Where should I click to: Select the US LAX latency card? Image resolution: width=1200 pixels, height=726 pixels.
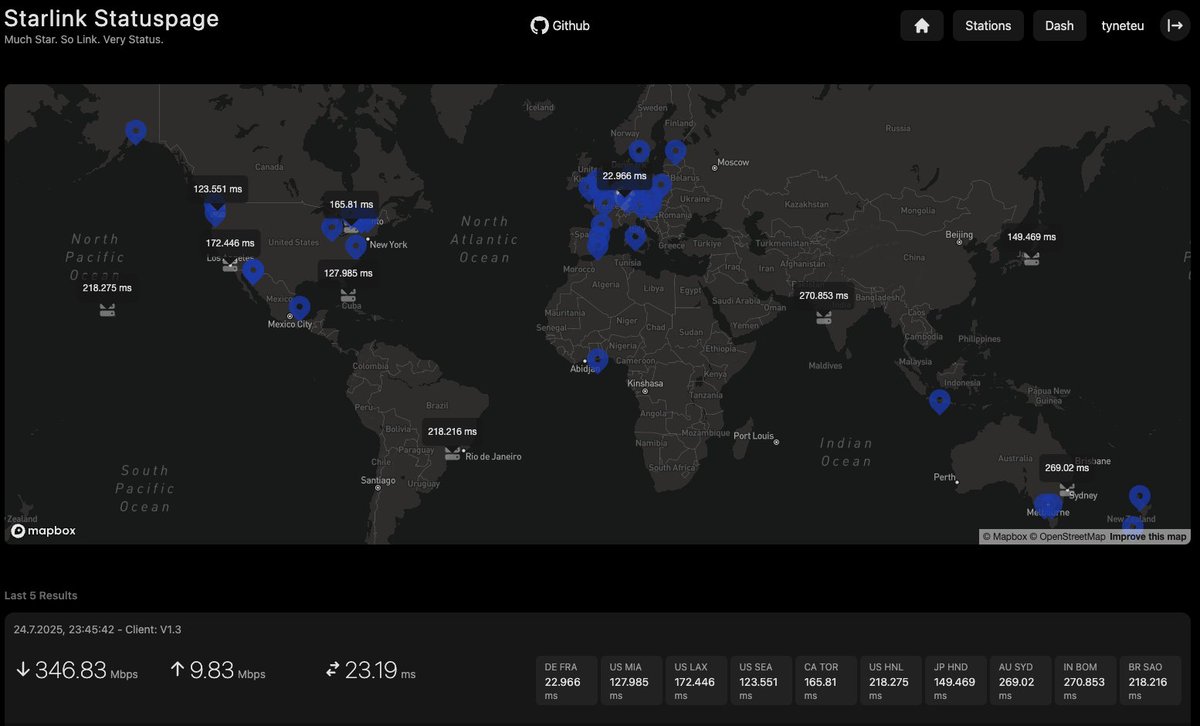point(696,681)
